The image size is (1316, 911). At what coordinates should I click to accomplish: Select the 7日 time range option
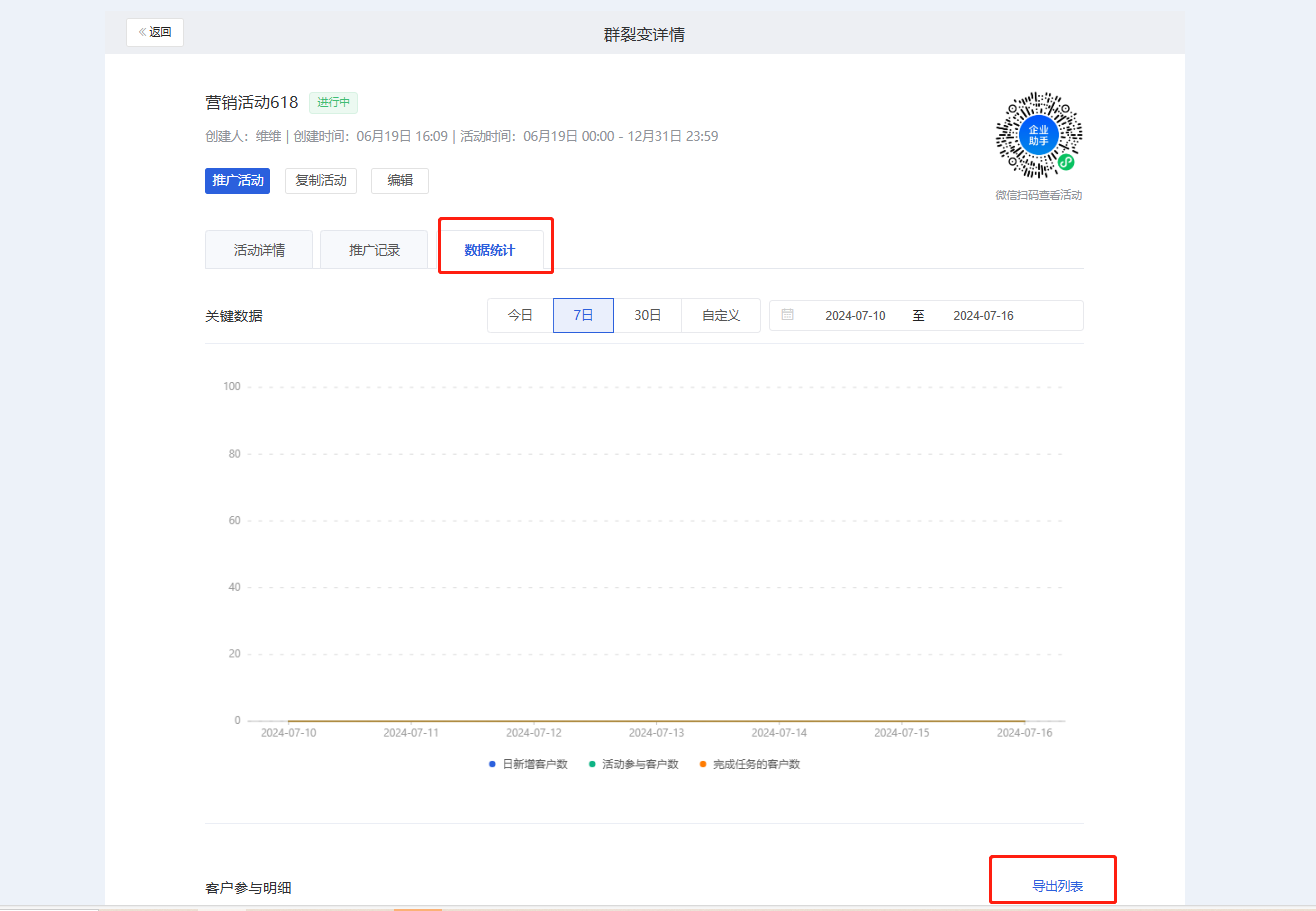(x=583, y=315)
